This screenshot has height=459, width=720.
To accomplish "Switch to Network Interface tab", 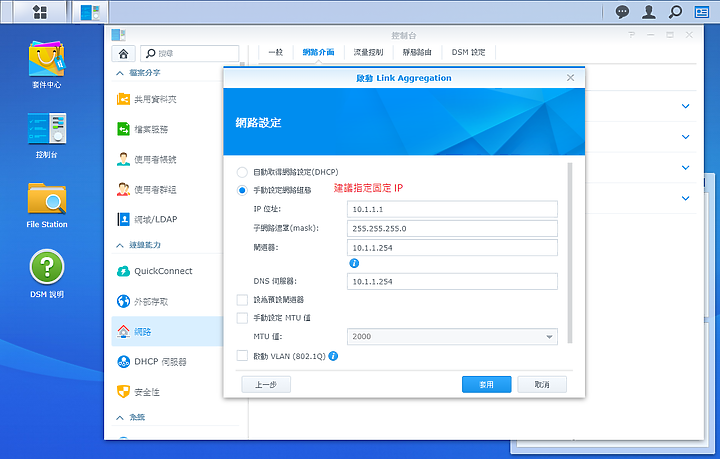I will [x=318, y=52].
